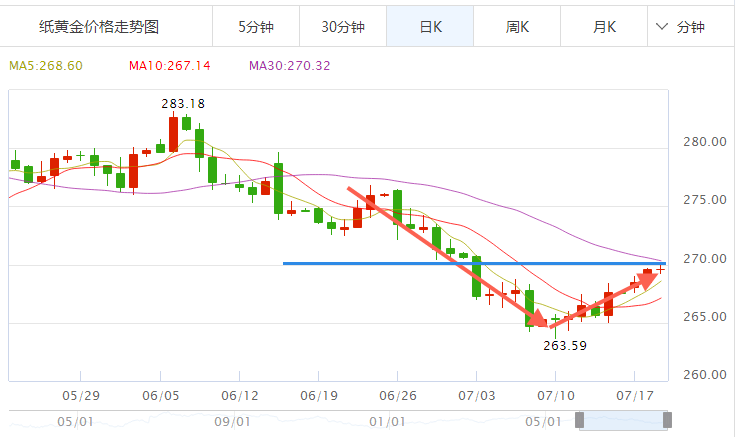Switch to the 30分钟 chart tab

[342, 27]
